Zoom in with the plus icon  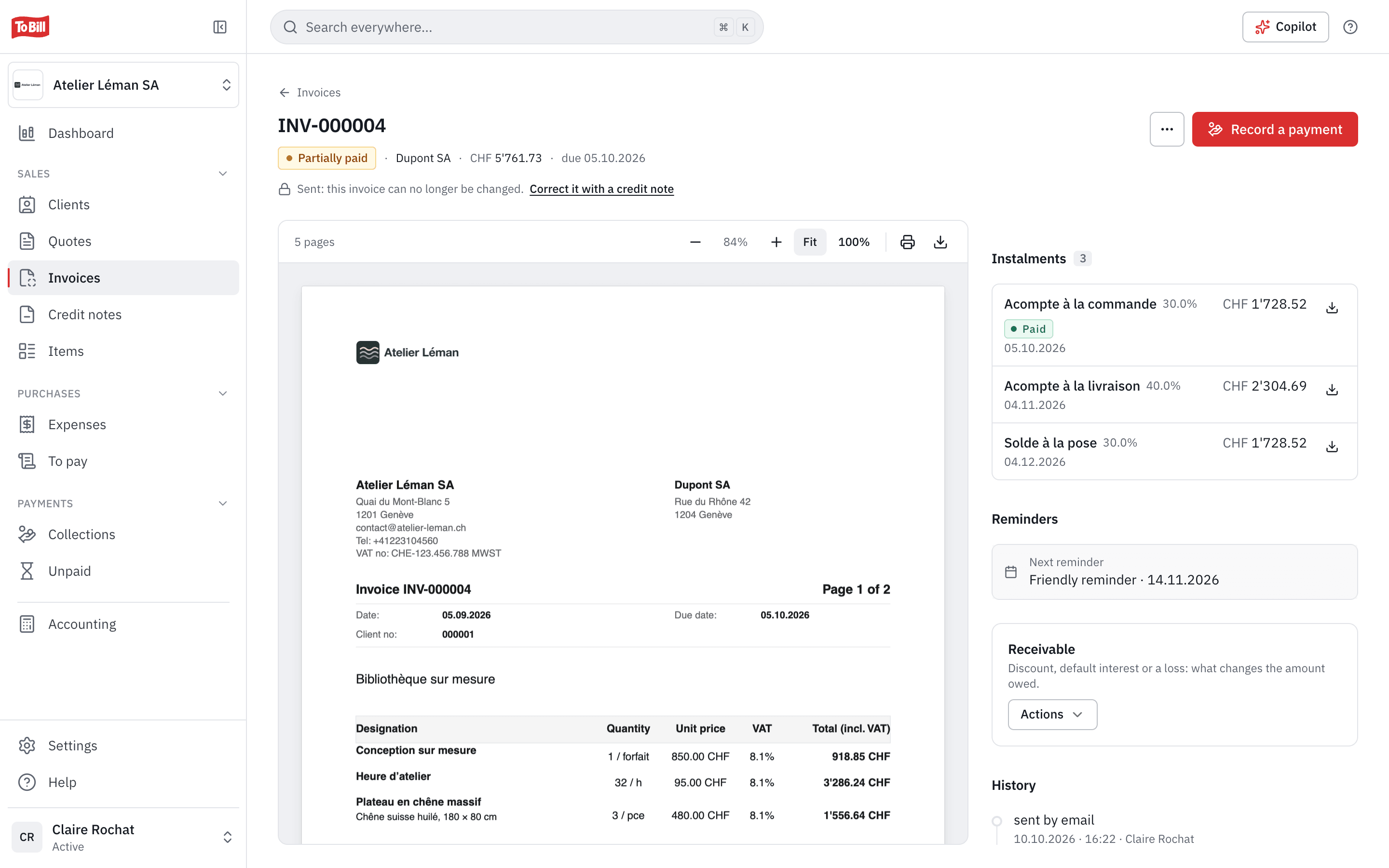click(x=776, y=242)
